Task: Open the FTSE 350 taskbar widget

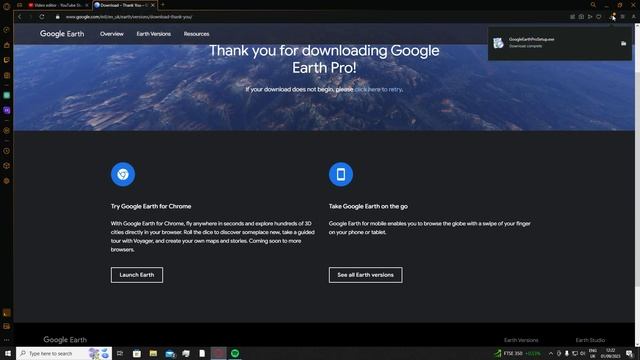Action: click(x=518, y=353)
